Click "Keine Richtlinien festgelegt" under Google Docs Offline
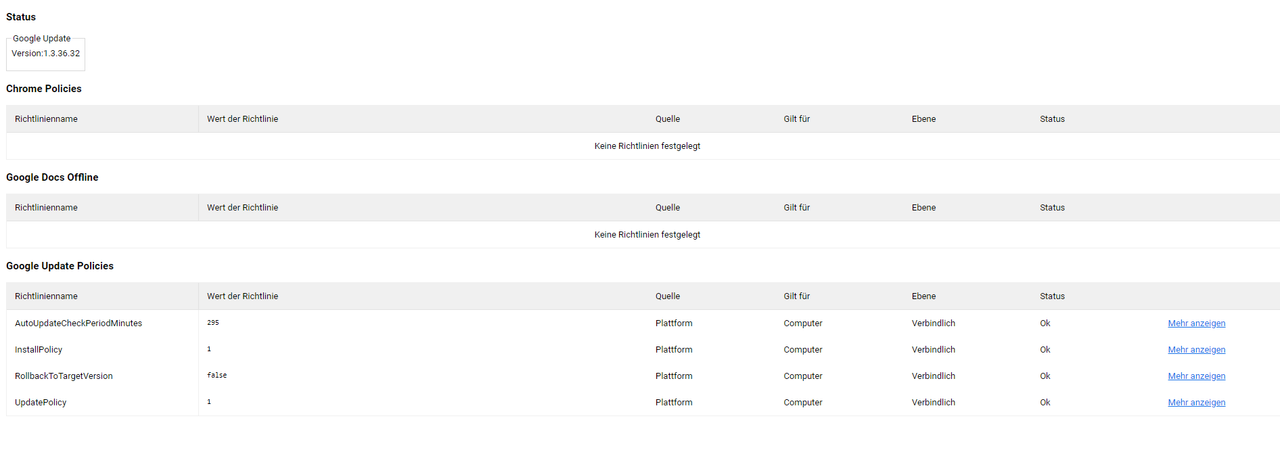 tap(647, 234)
